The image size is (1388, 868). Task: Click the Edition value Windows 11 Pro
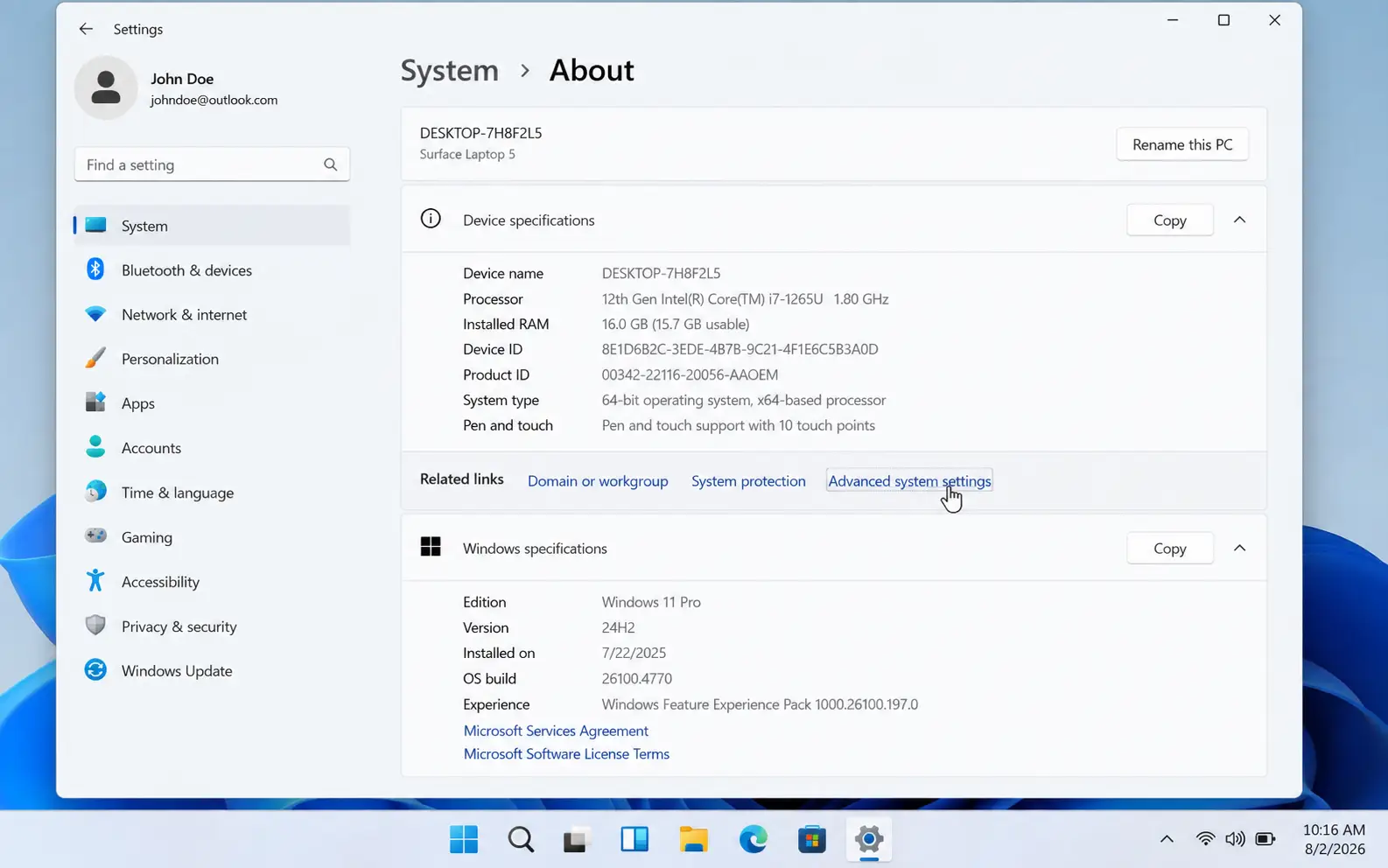(651, 602)
